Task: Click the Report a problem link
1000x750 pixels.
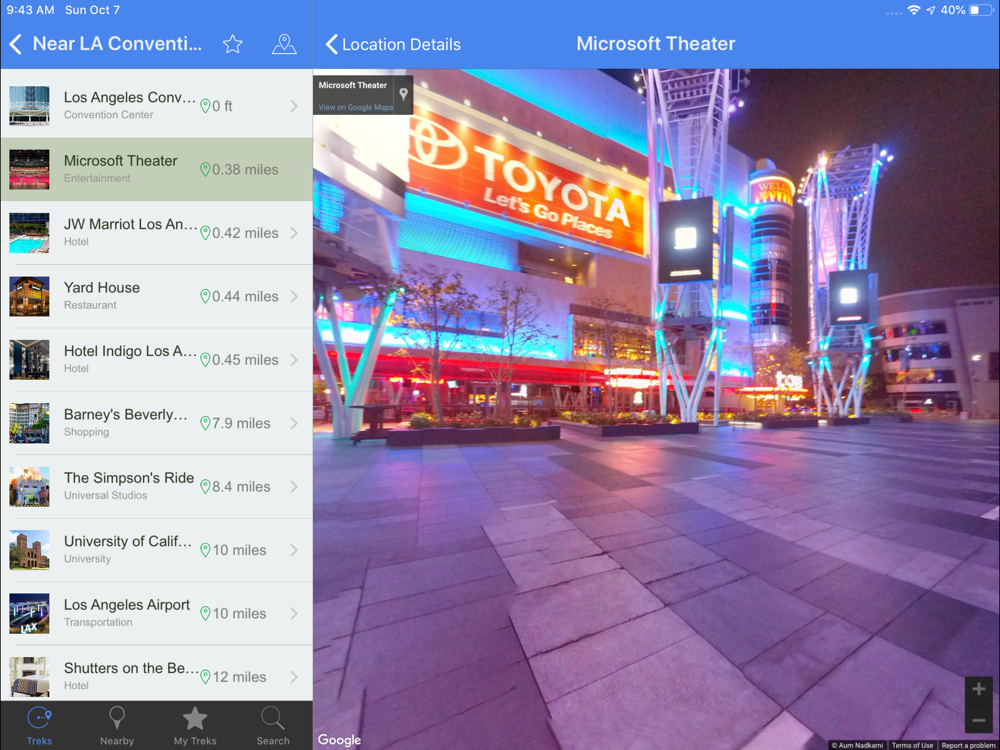Action: [x=968, y=745]
